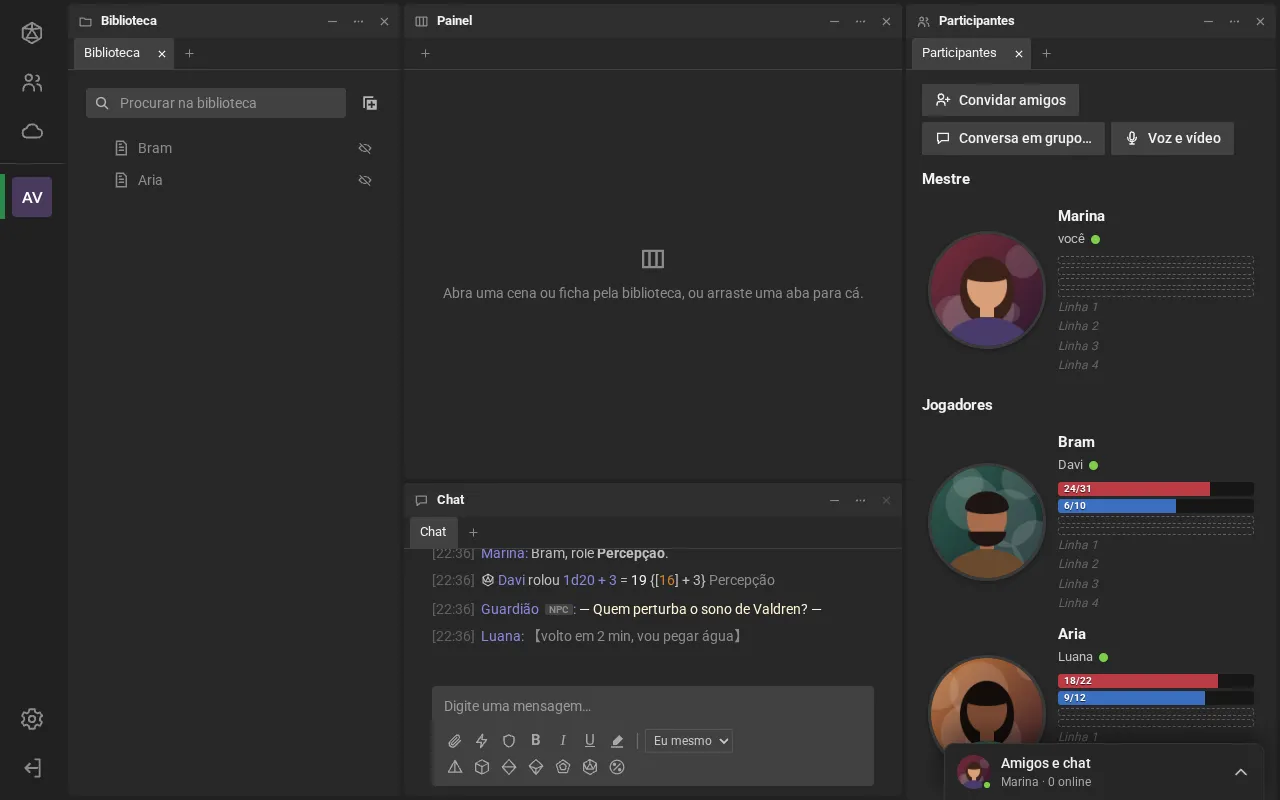The image size is (1280, 800).
Task: Select the Chat tab
Action: [433, 532]
